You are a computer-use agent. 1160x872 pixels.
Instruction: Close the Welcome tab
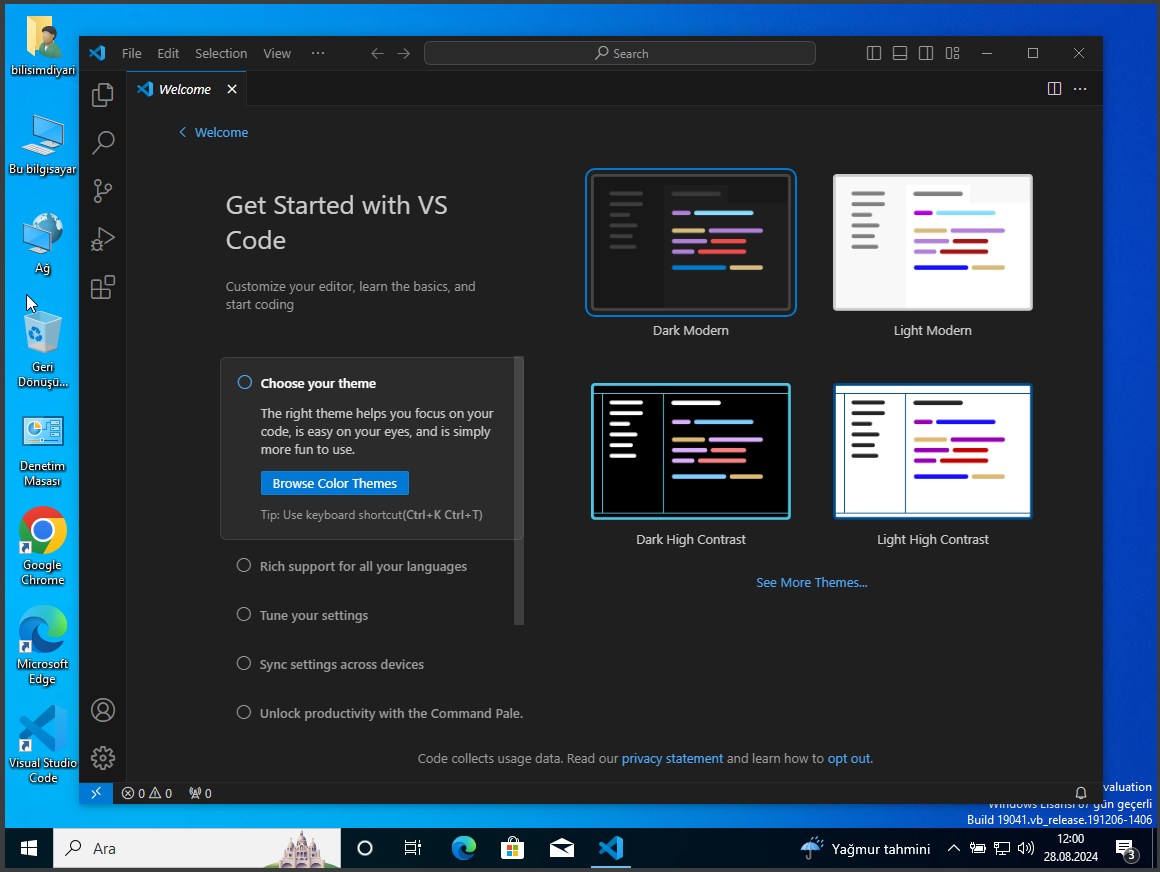pyautogui.click(x=232, y=89)
